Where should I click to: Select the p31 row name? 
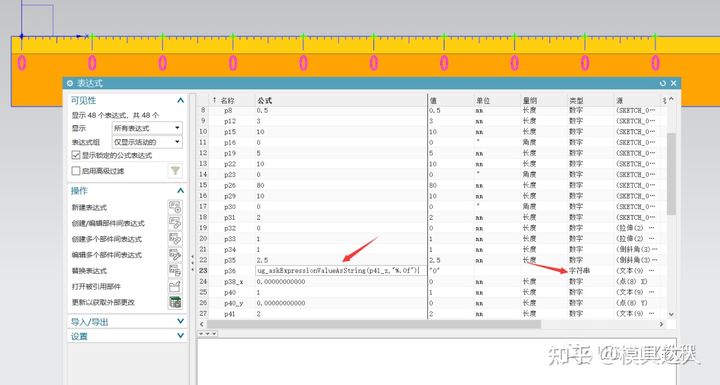tap(230, 217)
